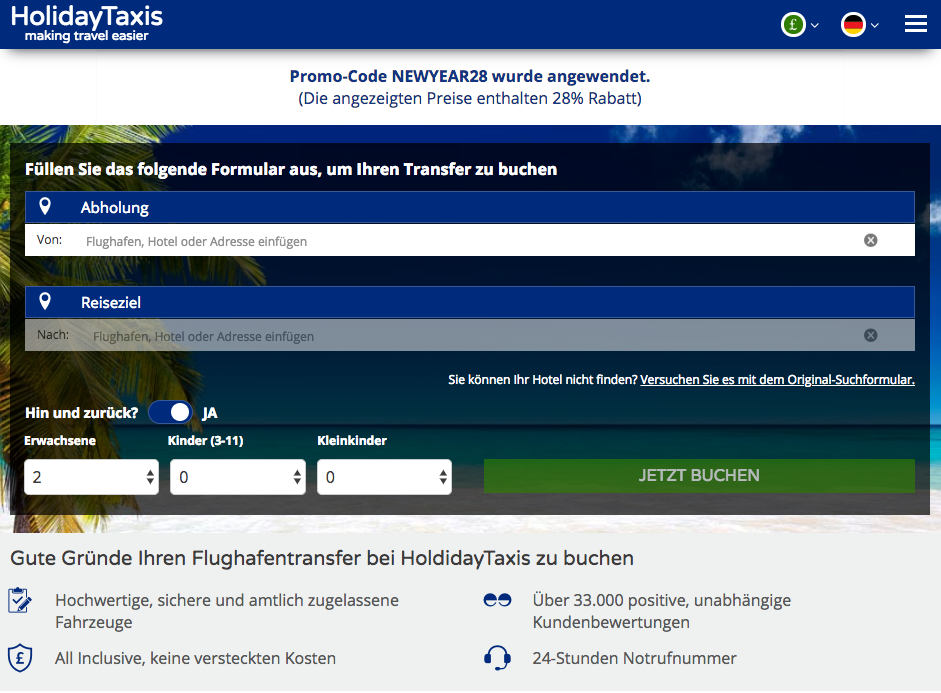Open the Kinder (3-11) count dropdown
This screenshot has height=693, width=941.
238,477
